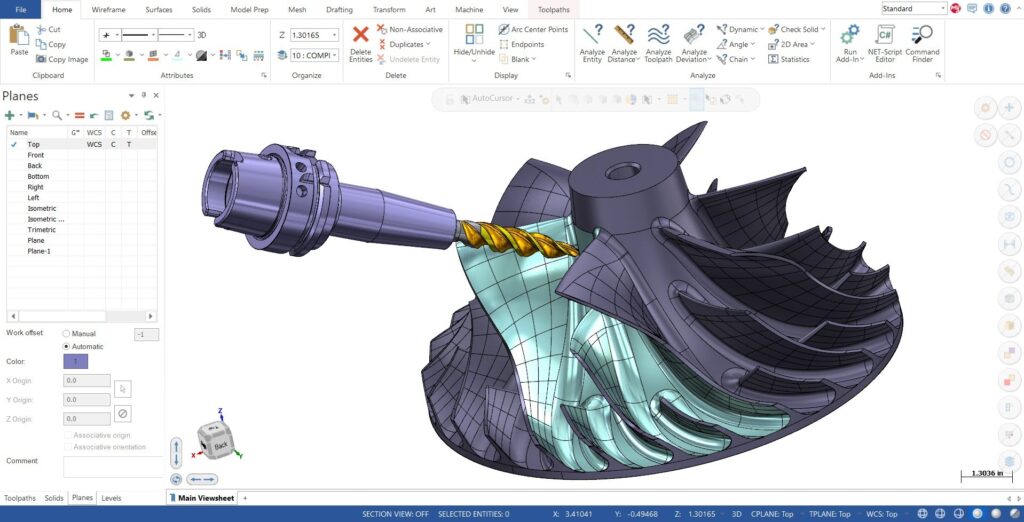Viewport: 1024px width, 522px height.
Task: Click the Delete Entities red X
Action: pos(360,35)
